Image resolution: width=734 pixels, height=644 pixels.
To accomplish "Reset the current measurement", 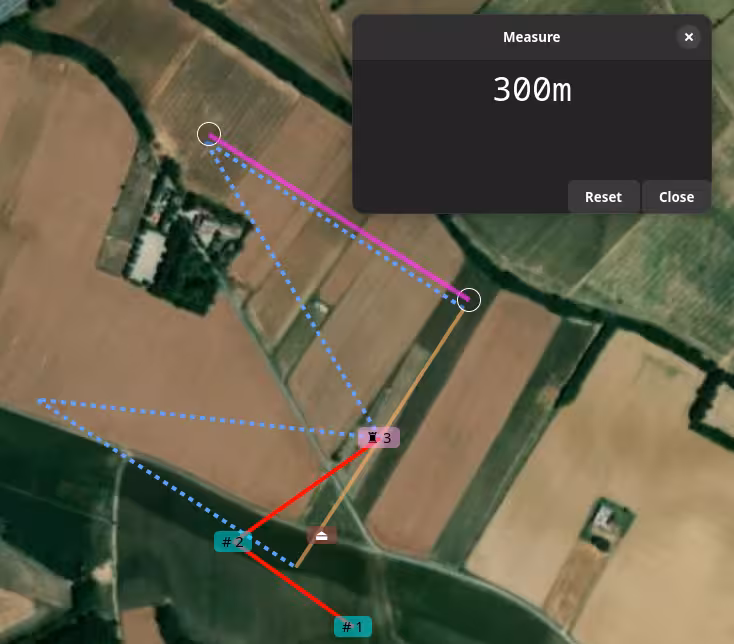I will (603, 197).
